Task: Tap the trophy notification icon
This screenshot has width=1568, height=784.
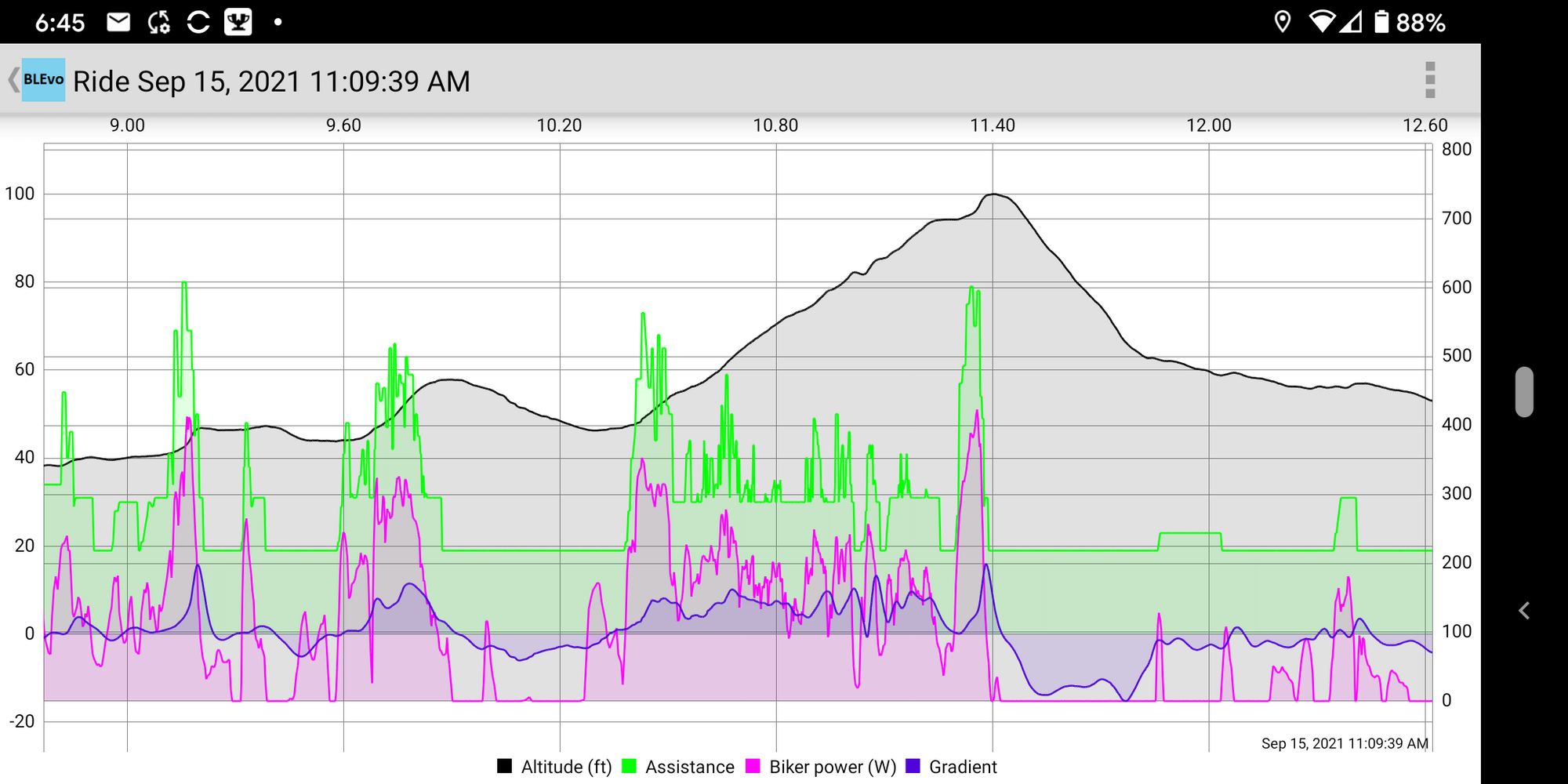Action: (238, 22)
